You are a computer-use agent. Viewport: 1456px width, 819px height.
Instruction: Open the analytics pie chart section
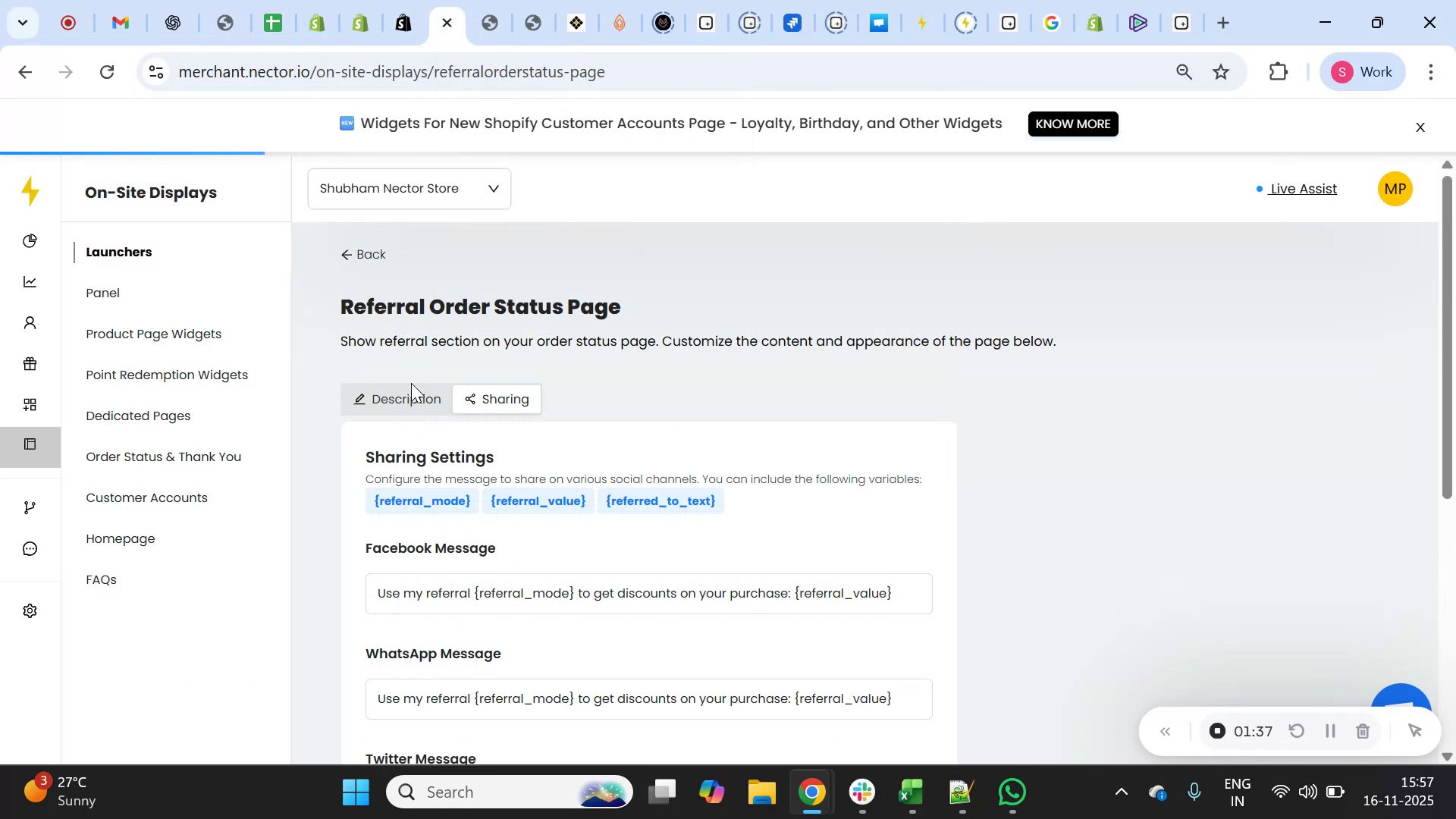click(30, 240)
